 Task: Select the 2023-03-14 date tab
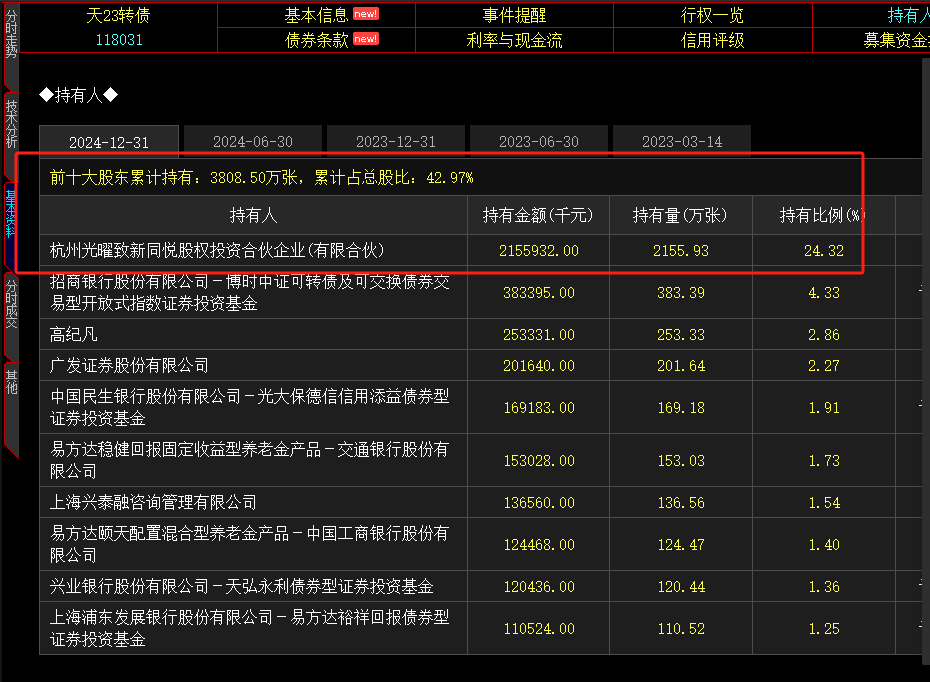[x=682, y=141]
